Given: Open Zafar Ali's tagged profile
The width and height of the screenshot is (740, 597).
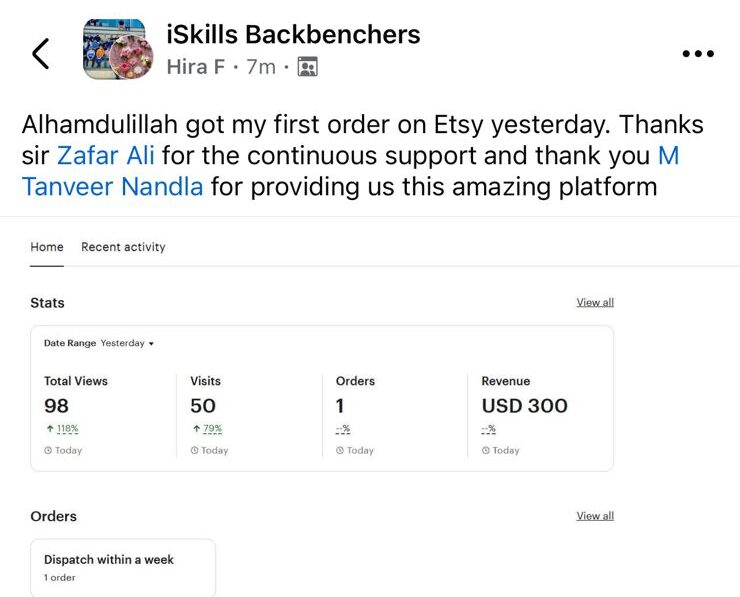Looking at the screenshot, I should [x=106, y=156].
